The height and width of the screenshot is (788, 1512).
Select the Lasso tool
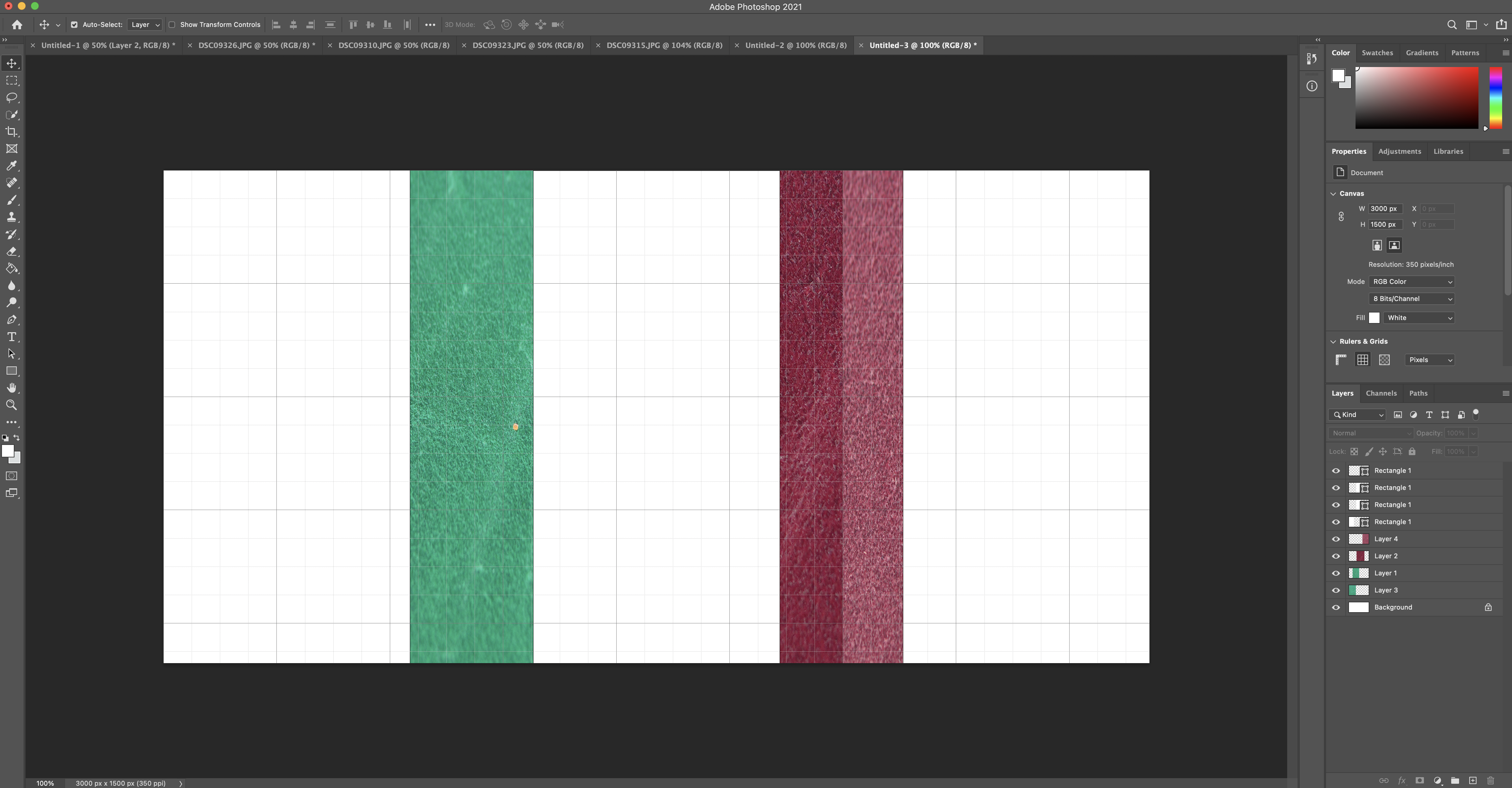(11, 97)
